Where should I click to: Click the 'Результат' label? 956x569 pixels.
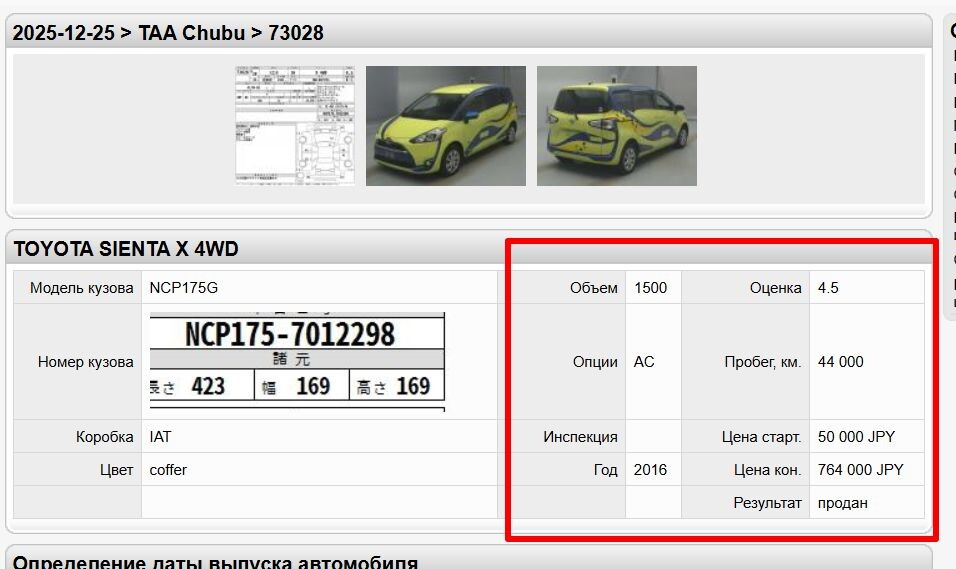pos(768,503)
